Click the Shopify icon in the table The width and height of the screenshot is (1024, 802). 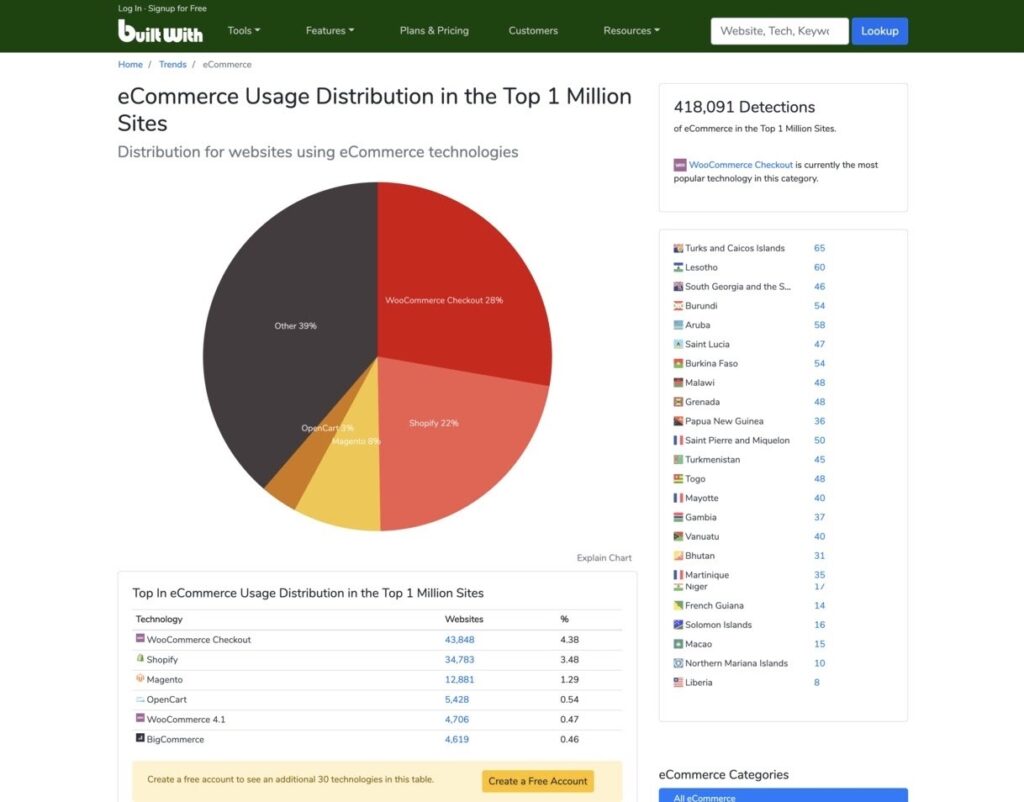point(140,658)
